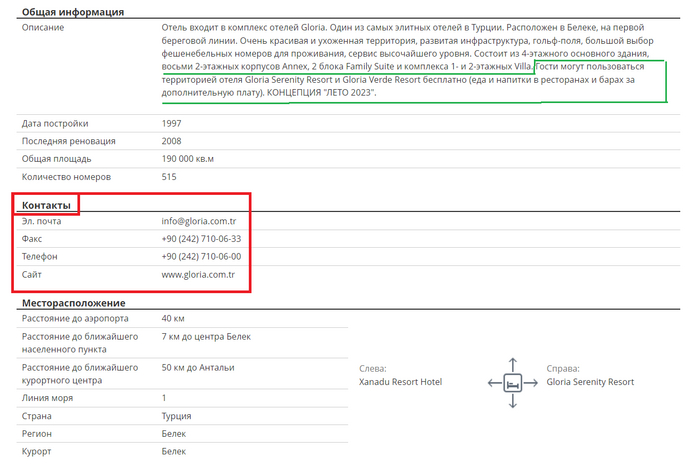Select the Курорт value Белек

click(x=174, y=451)
